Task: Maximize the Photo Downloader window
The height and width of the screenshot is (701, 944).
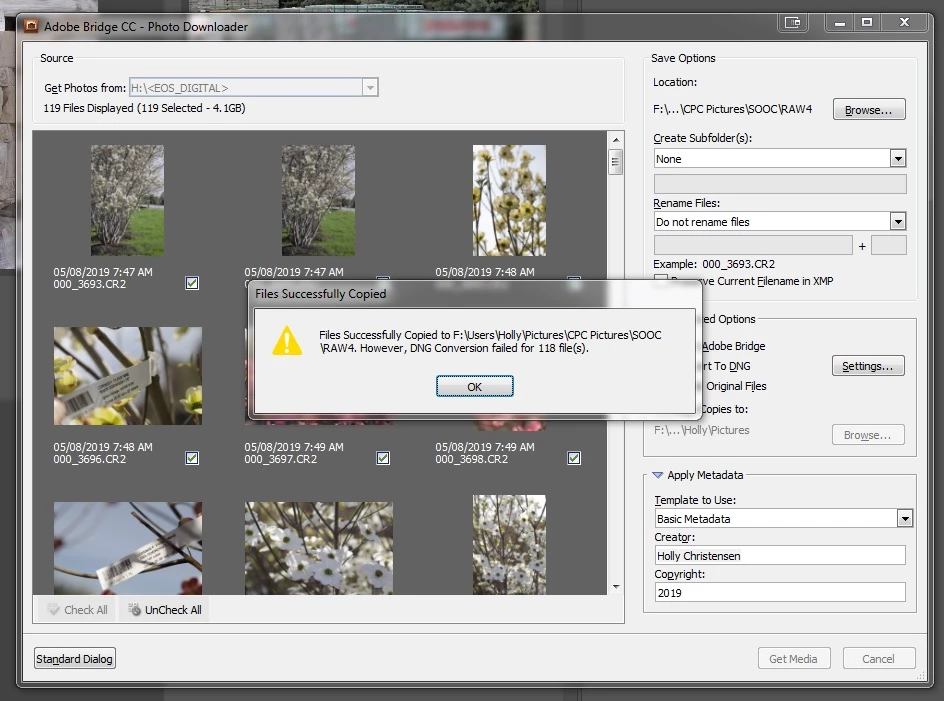Action: (867, 22)
